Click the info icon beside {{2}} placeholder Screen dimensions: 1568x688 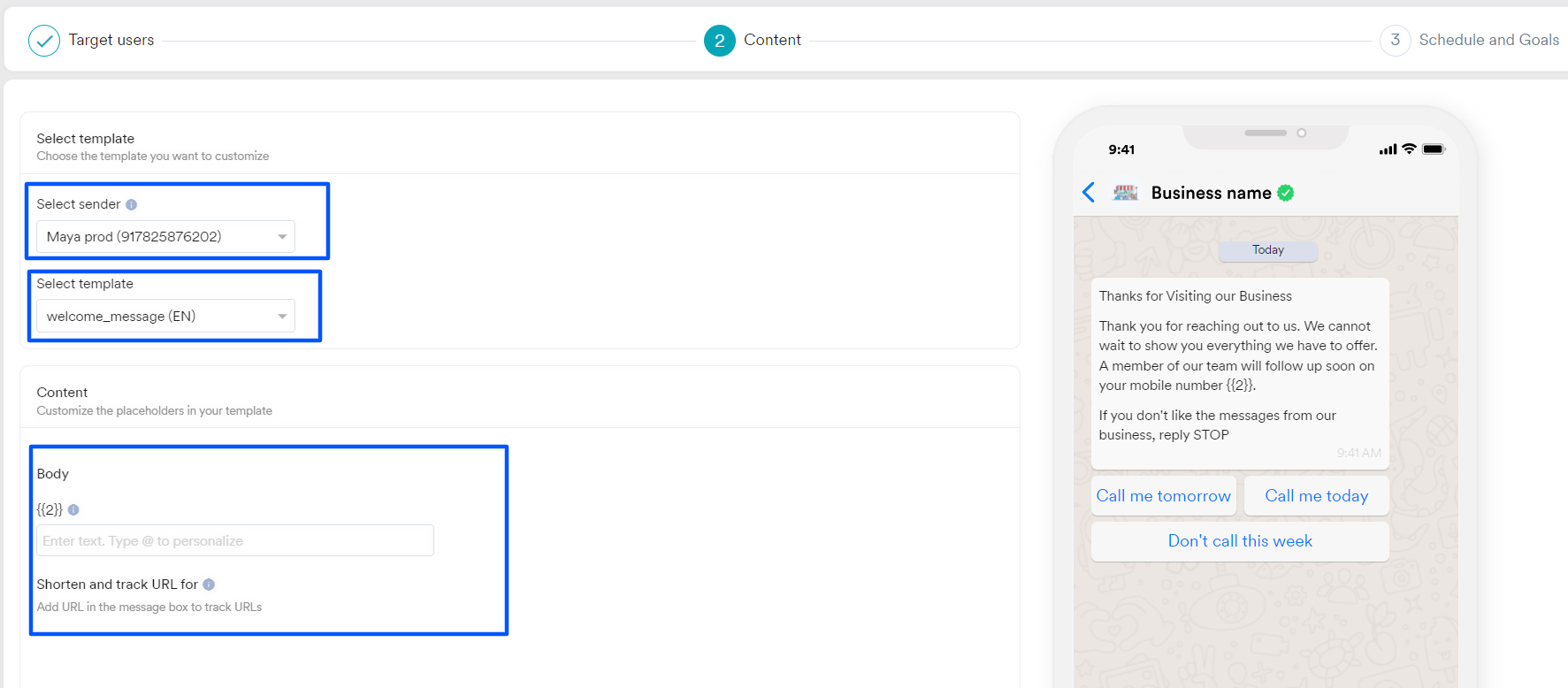(x=73, y=509)
